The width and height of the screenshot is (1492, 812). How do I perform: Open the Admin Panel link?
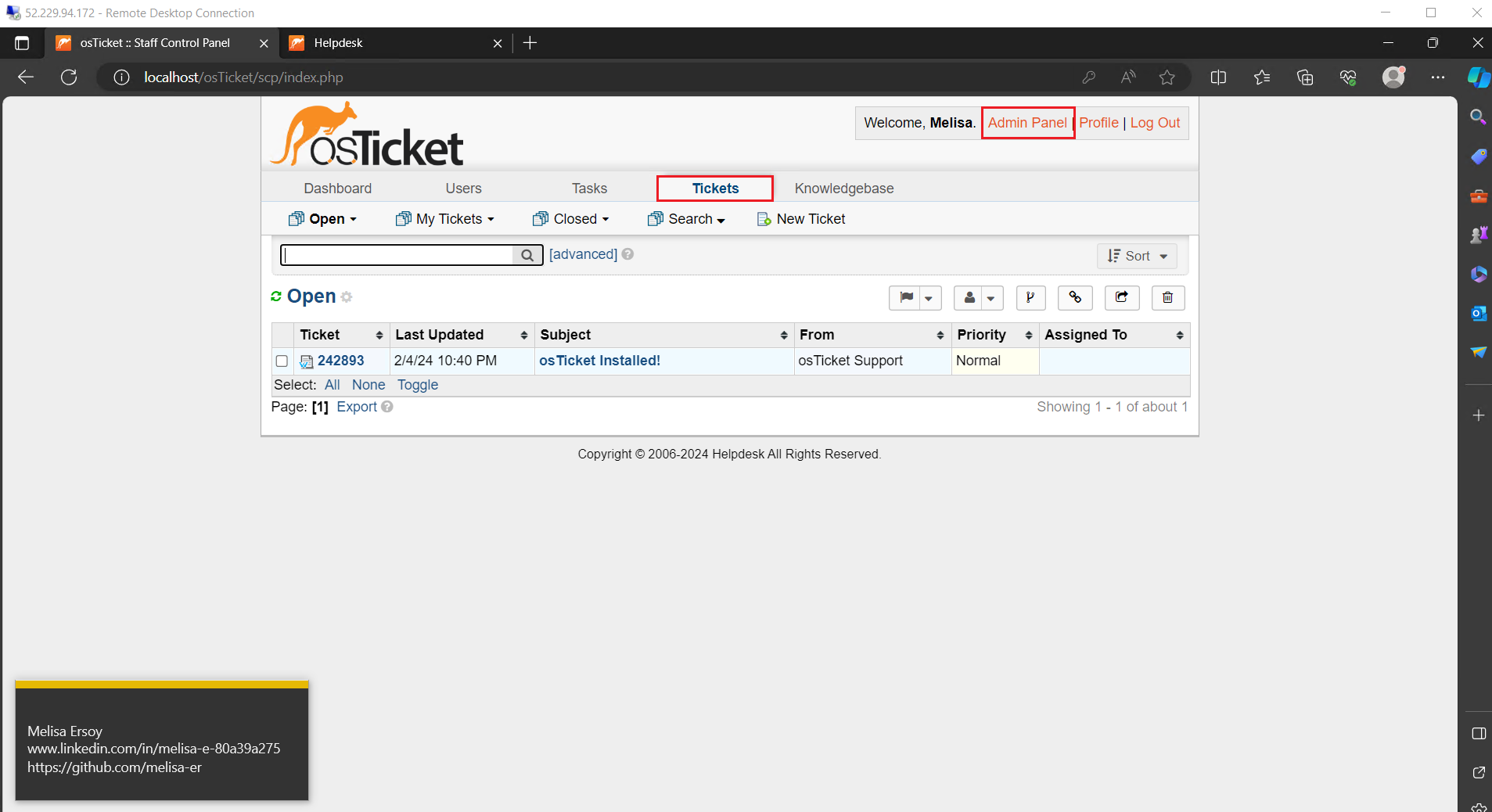tap(1027, 123)
